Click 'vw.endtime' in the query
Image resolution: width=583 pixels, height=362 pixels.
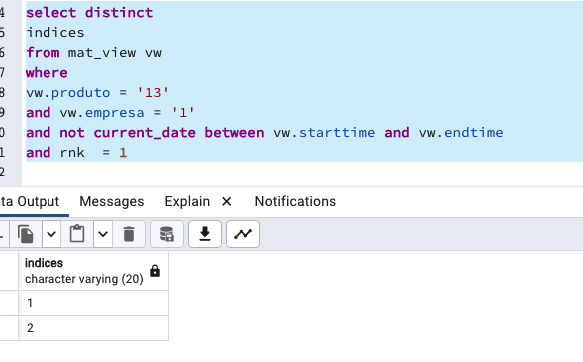pyautogui.click(x=461, y=133)
